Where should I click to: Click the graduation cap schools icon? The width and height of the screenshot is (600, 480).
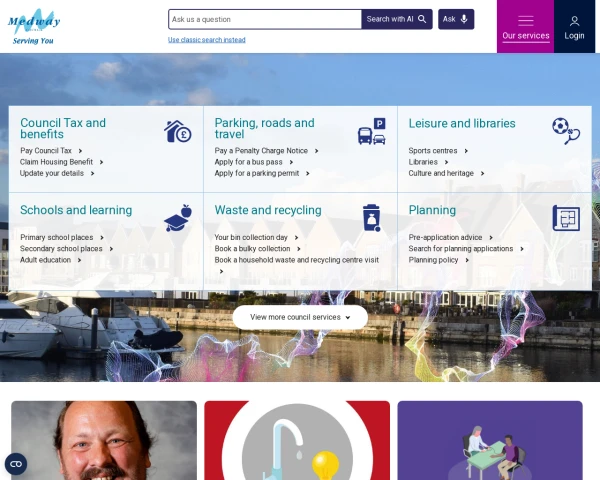tap(178, 218)
